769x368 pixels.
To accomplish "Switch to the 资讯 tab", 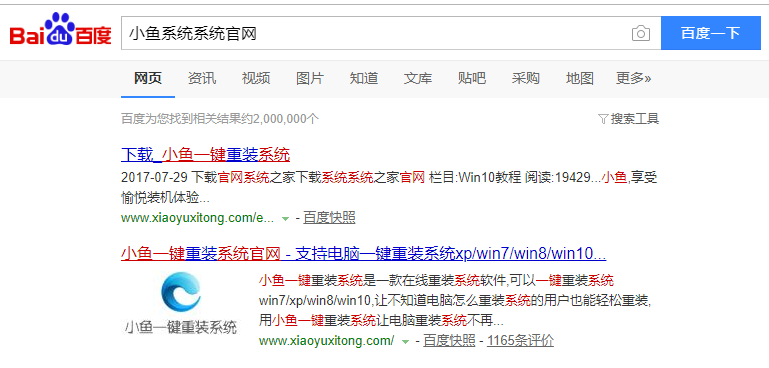I will (x=202, y=78).
